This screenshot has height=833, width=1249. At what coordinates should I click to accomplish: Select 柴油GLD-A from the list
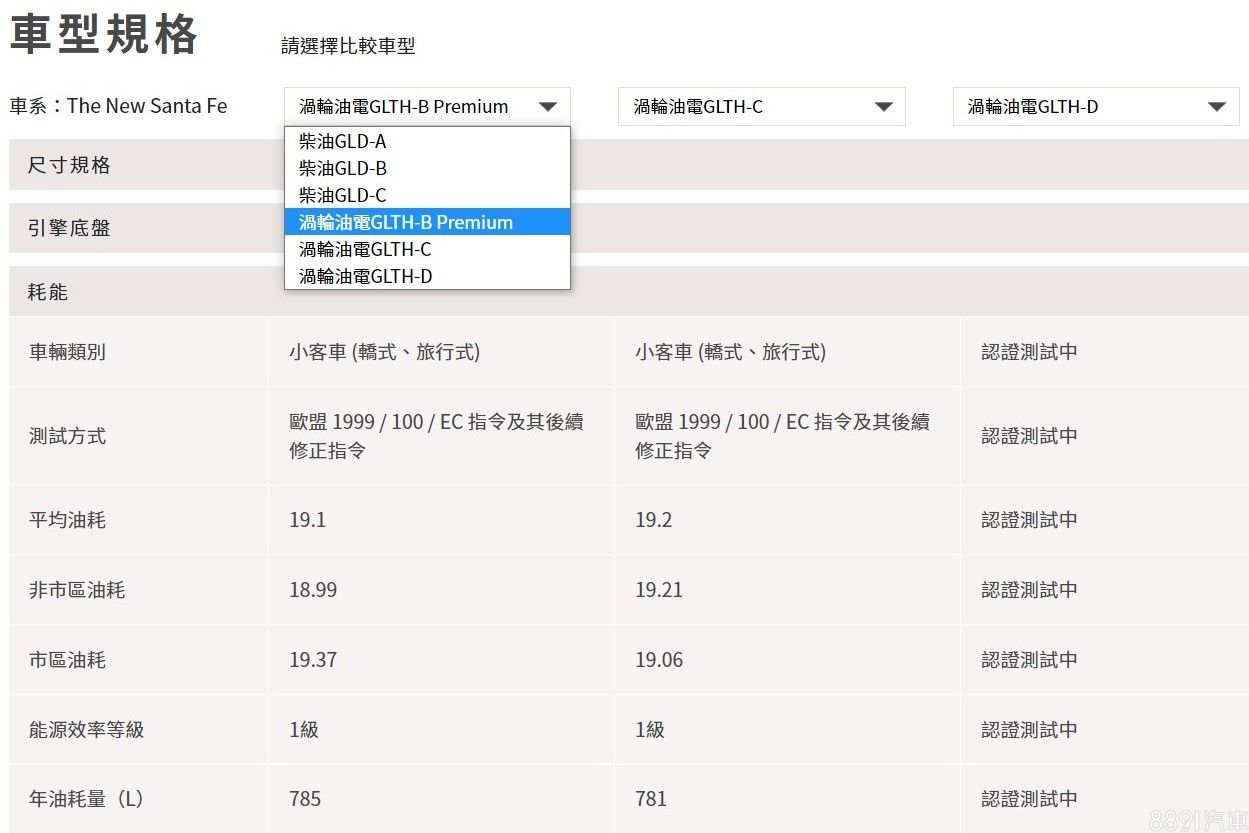[x=343, y=142]
